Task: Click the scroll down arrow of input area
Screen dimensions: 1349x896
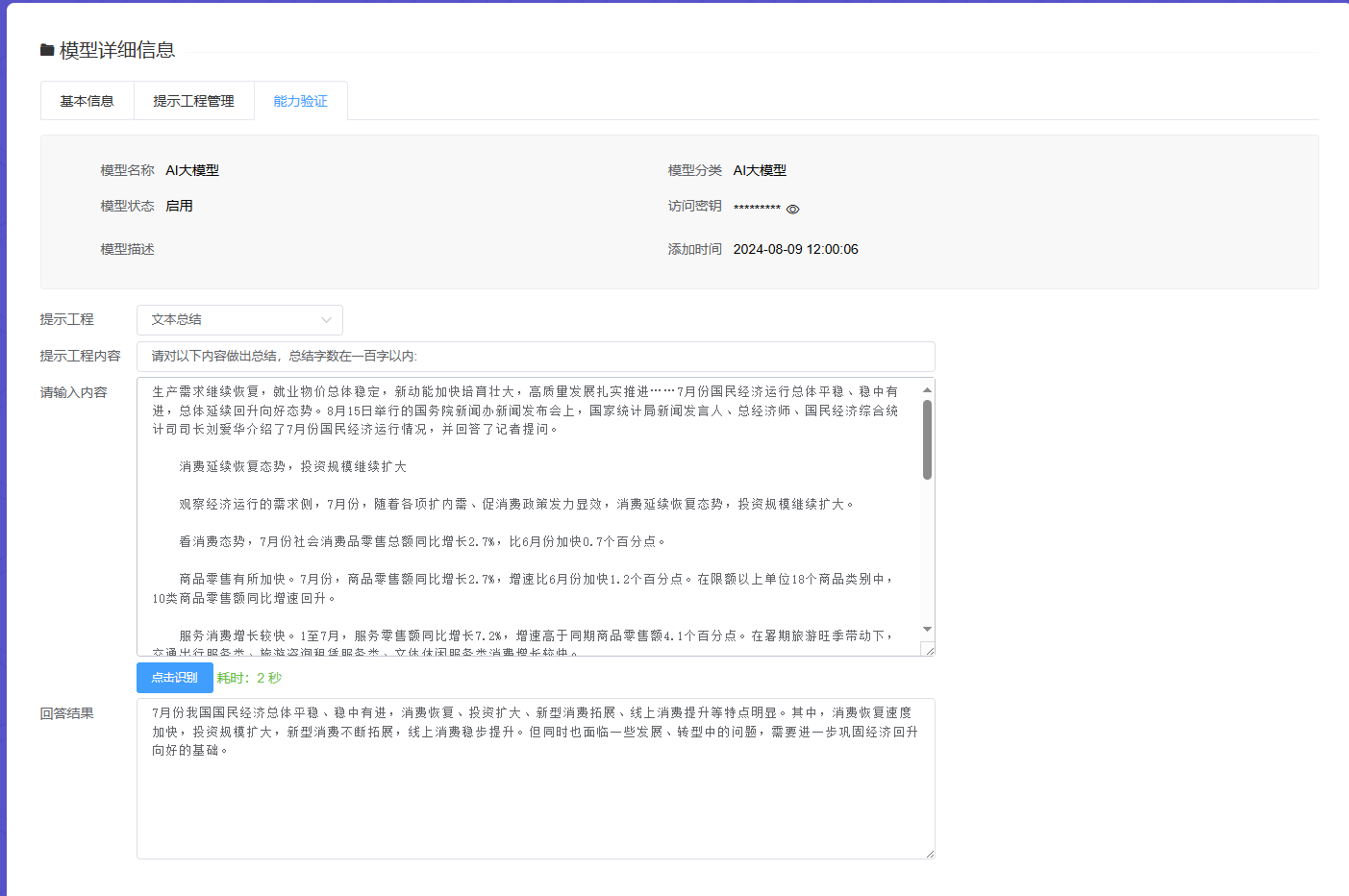Action: click(x=927, y=630)
